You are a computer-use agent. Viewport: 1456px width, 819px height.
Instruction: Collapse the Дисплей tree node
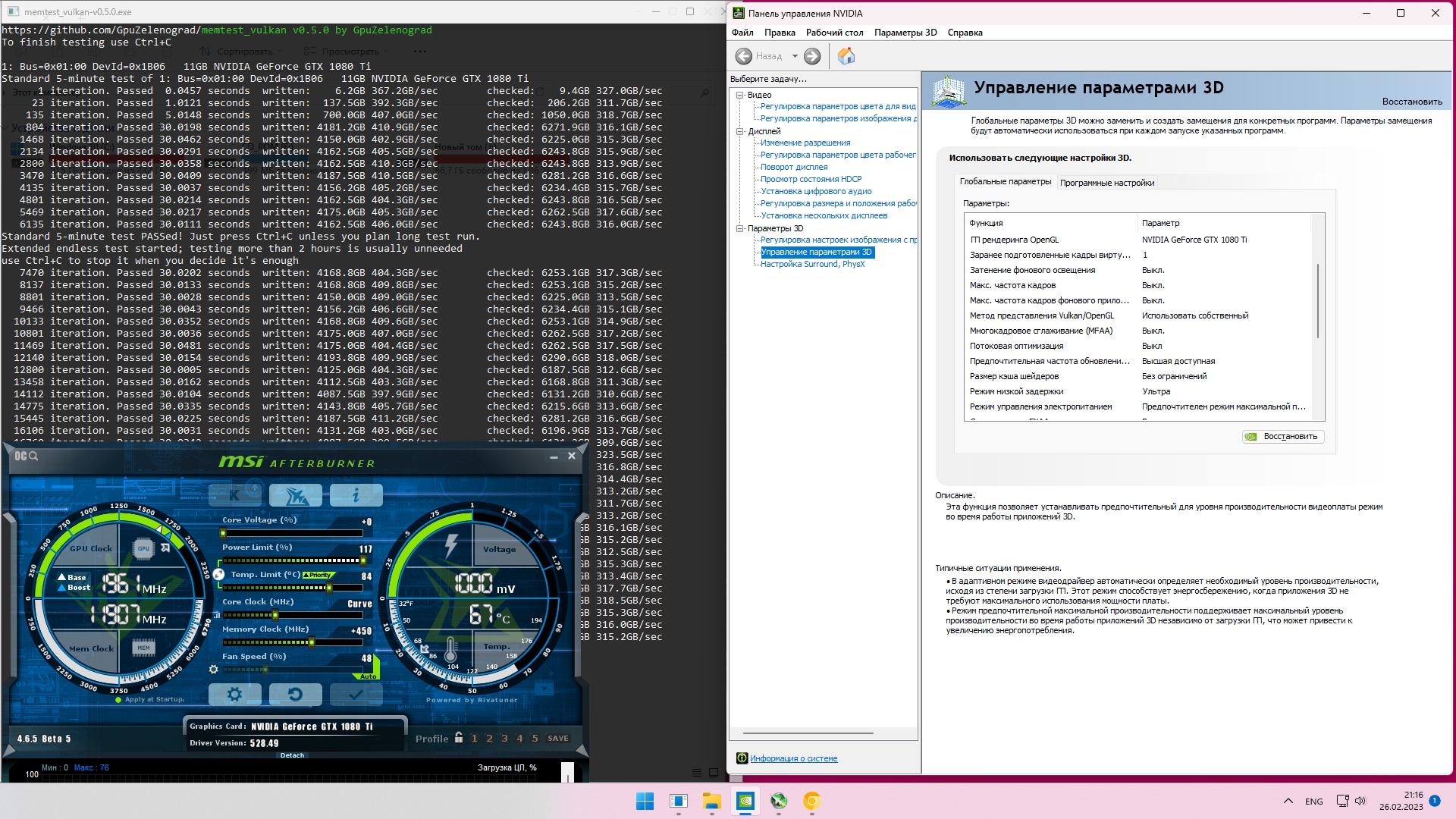coord(740,132)
